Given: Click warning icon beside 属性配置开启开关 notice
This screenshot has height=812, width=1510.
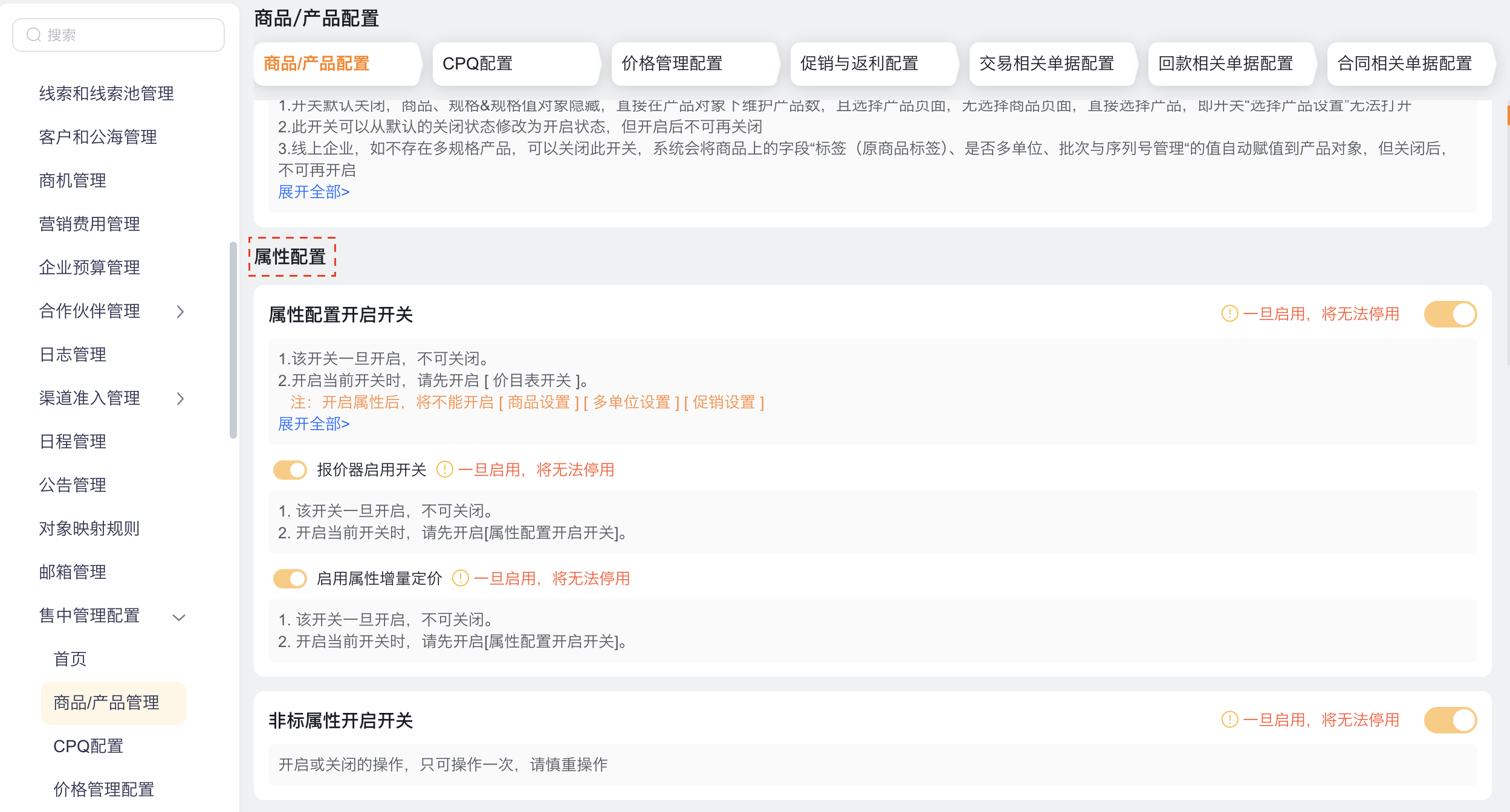Looking at the screenshot, I should click(x=1230, y=314).
